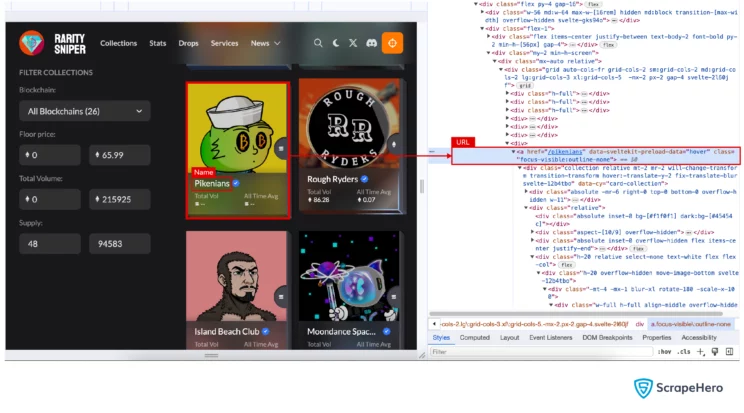Screen dimensions: 744x413
Task: Open the Stats nav item
Action: tap(158, 43)
